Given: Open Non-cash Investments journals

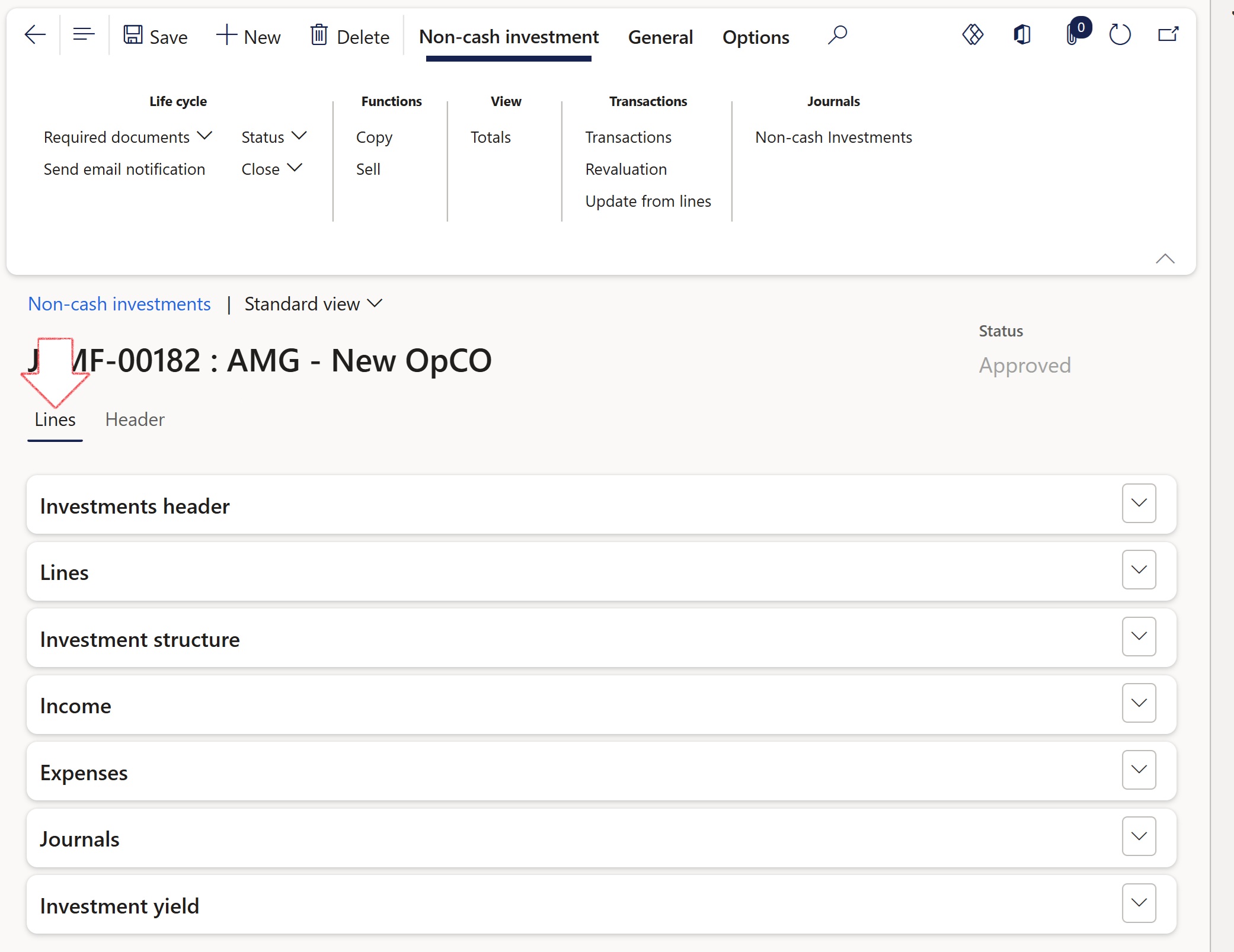Looking at the screenshot, I should click(x=833, y=137).
